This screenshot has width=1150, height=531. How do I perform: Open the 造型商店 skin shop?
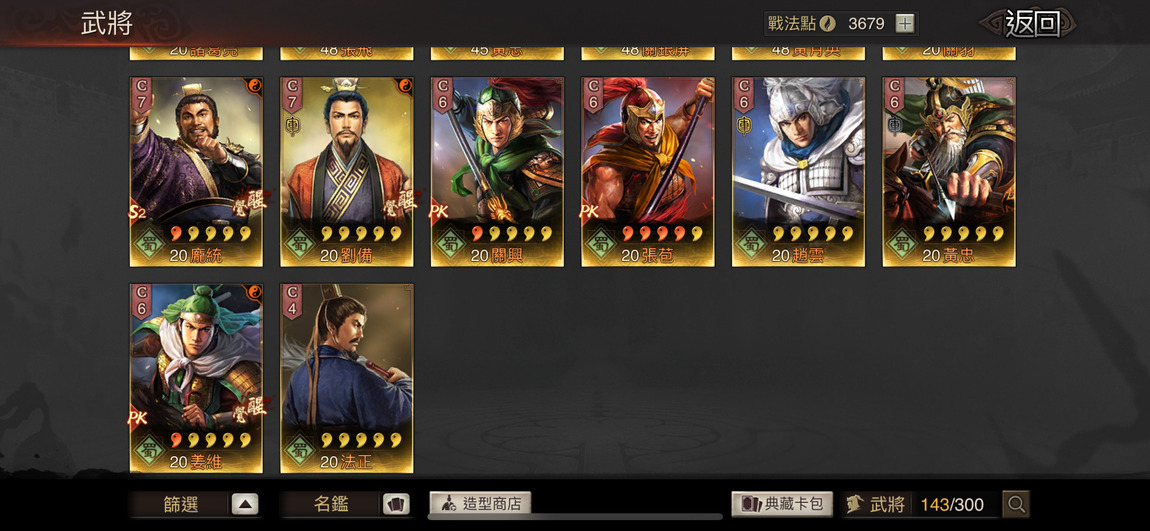click(480, 504)
